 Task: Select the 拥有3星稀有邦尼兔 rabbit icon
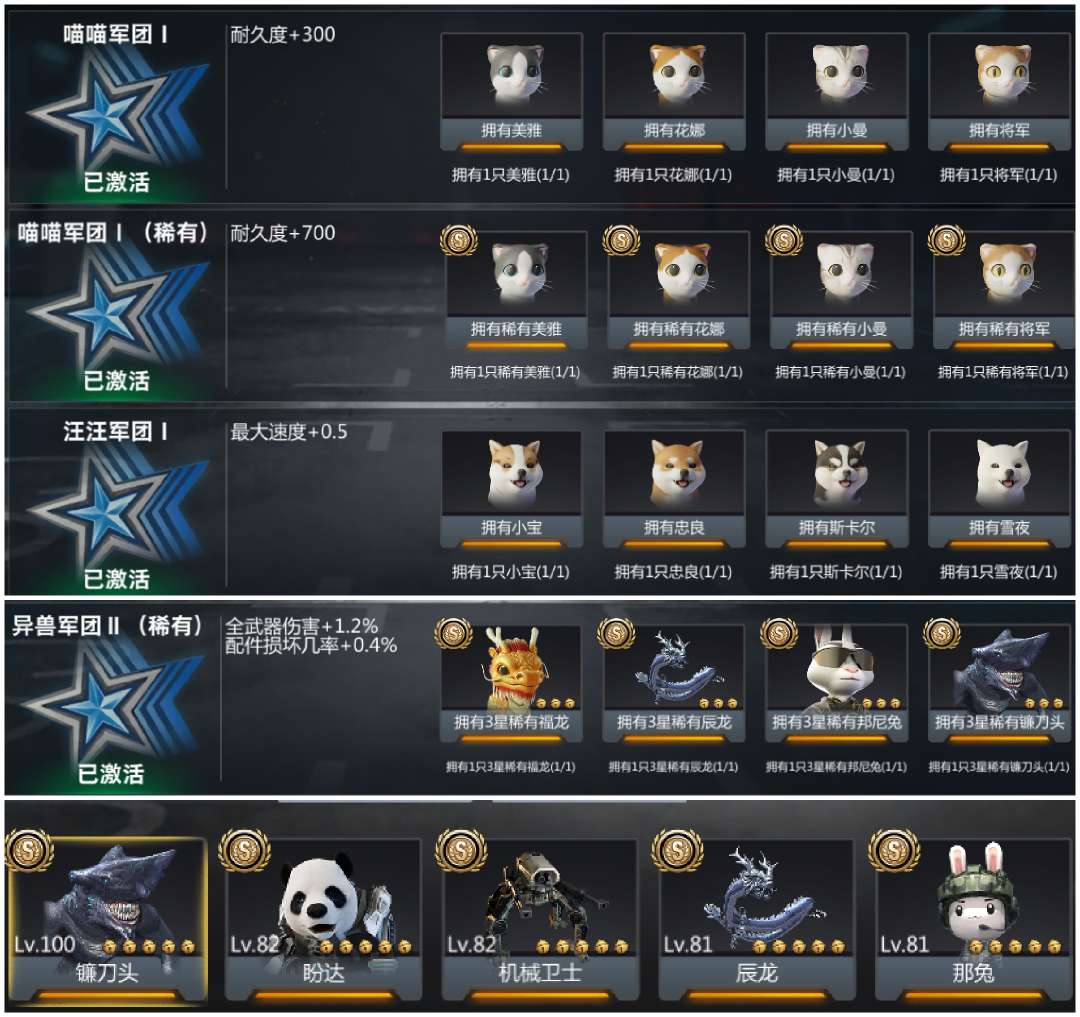tap(837, 683)
